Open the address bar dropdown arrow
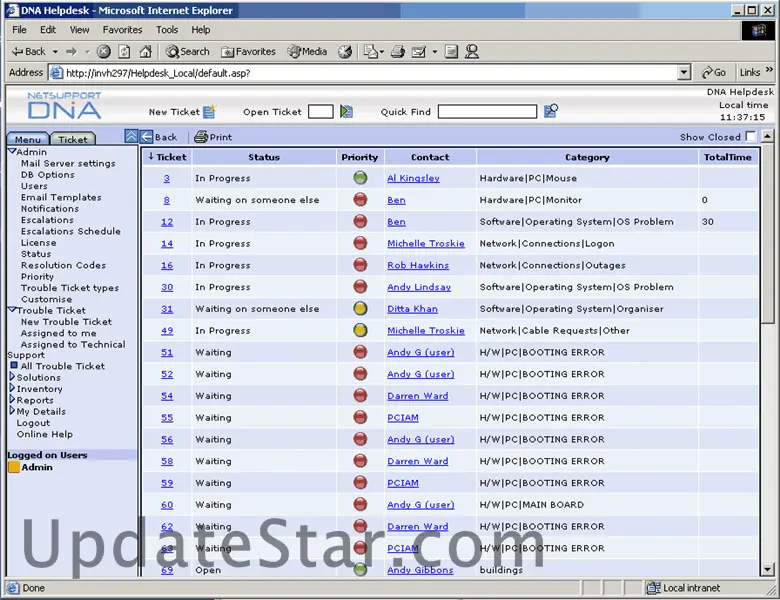Viewport: 780px width, 600px height. [x=684, y=73]
